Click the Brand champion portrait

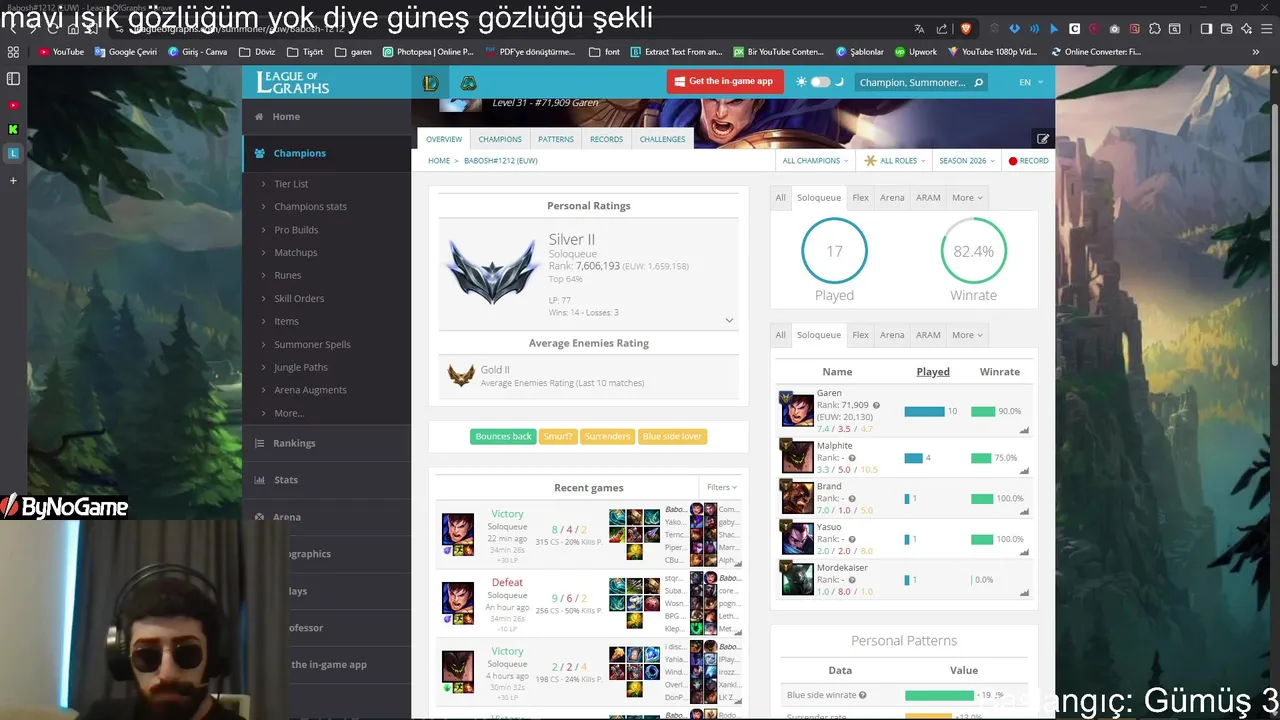797,497
